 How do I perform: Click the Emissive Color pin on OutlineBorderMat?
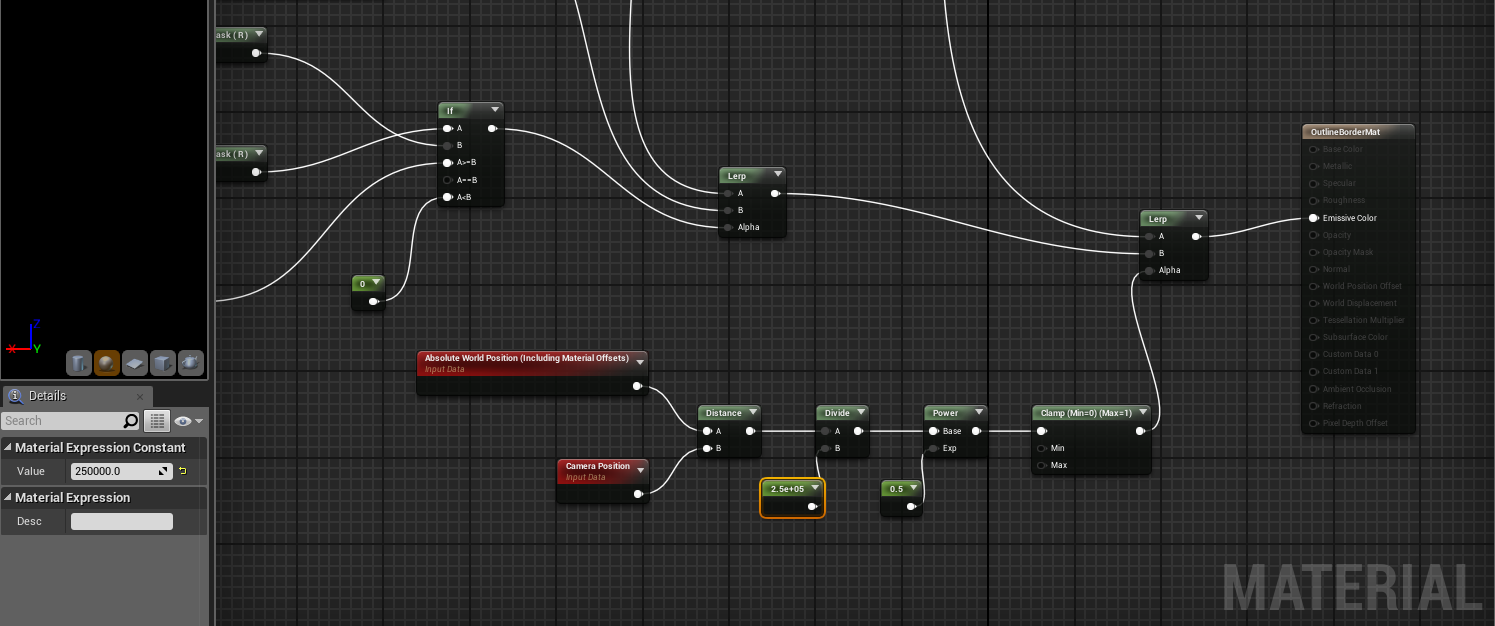[1313, 218]
